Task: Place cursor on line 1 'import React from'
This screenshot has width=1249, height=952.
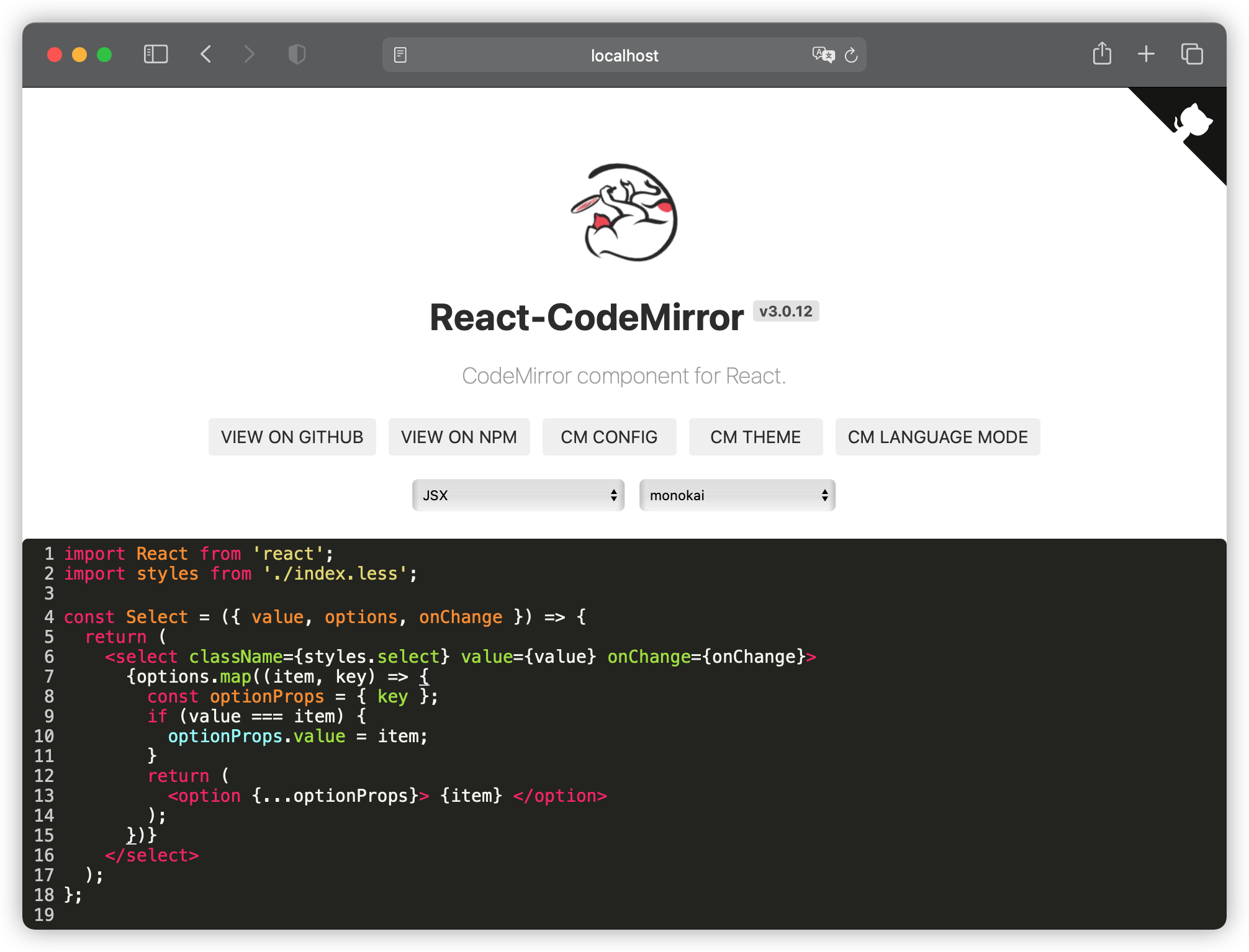Action: (153, 554)
